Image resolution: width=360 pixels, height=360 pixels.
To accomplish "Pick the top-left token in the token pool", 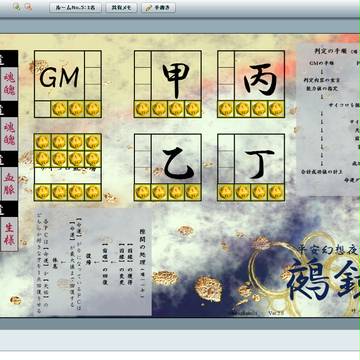I will 43,142.
